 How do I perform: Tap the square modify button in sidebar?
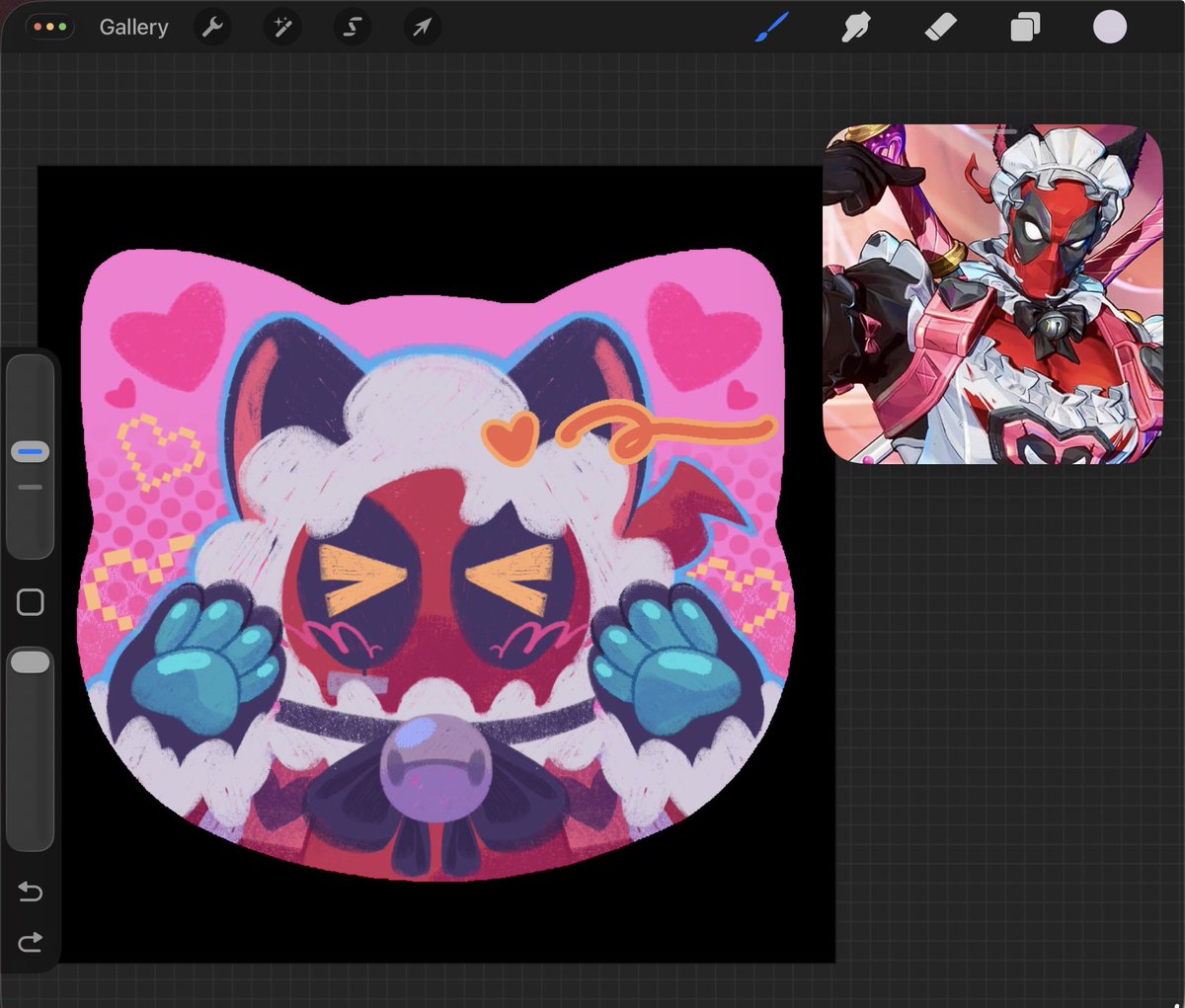pos(31,602)
